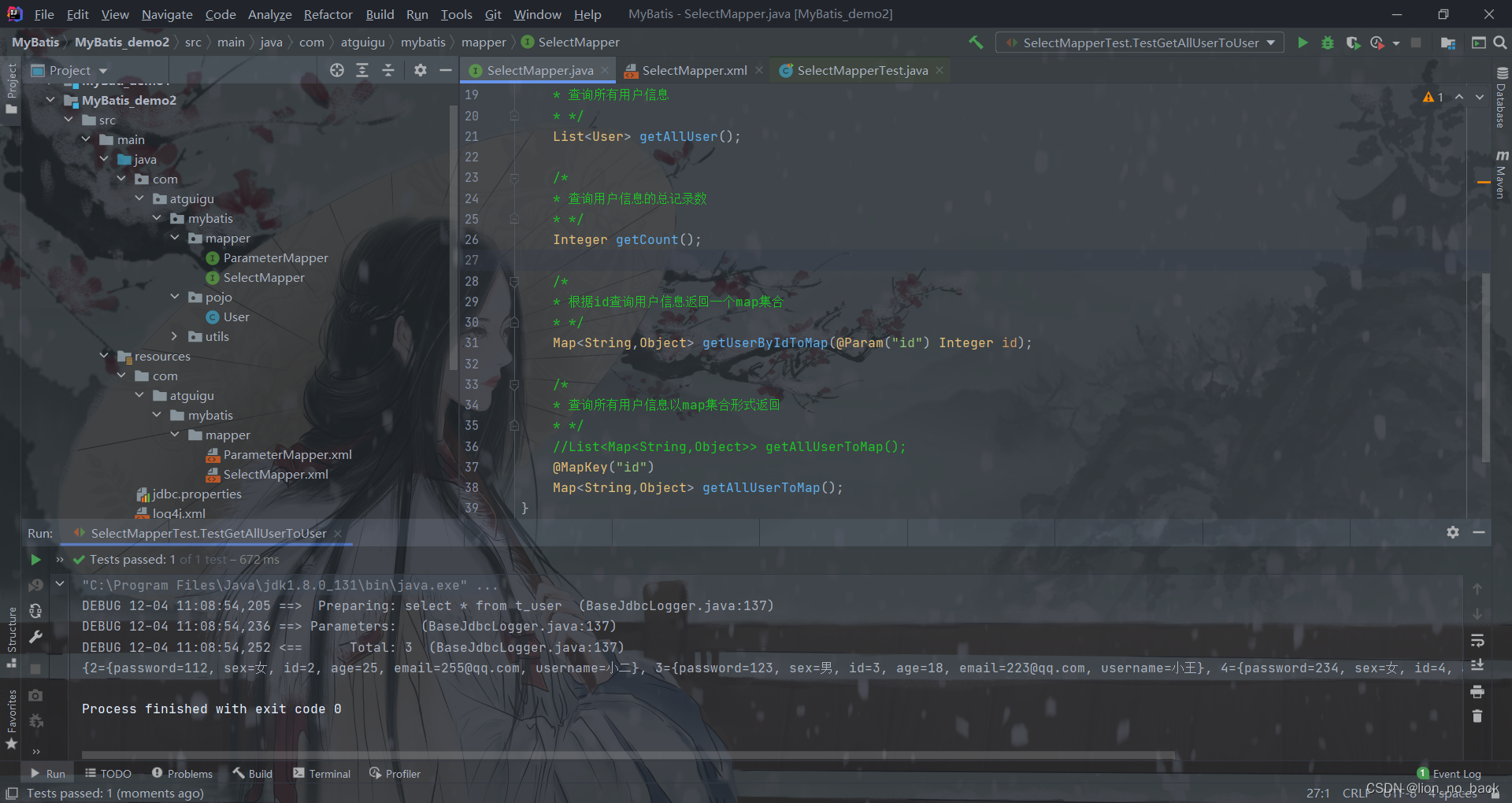Collapse the java source folder
This screenshot has width=1512, height=803.
coord(104,159)
